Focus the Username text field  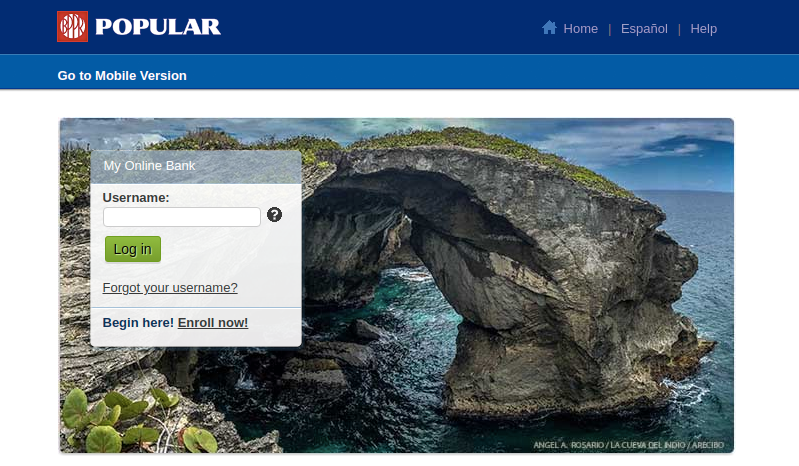point(182,217)
